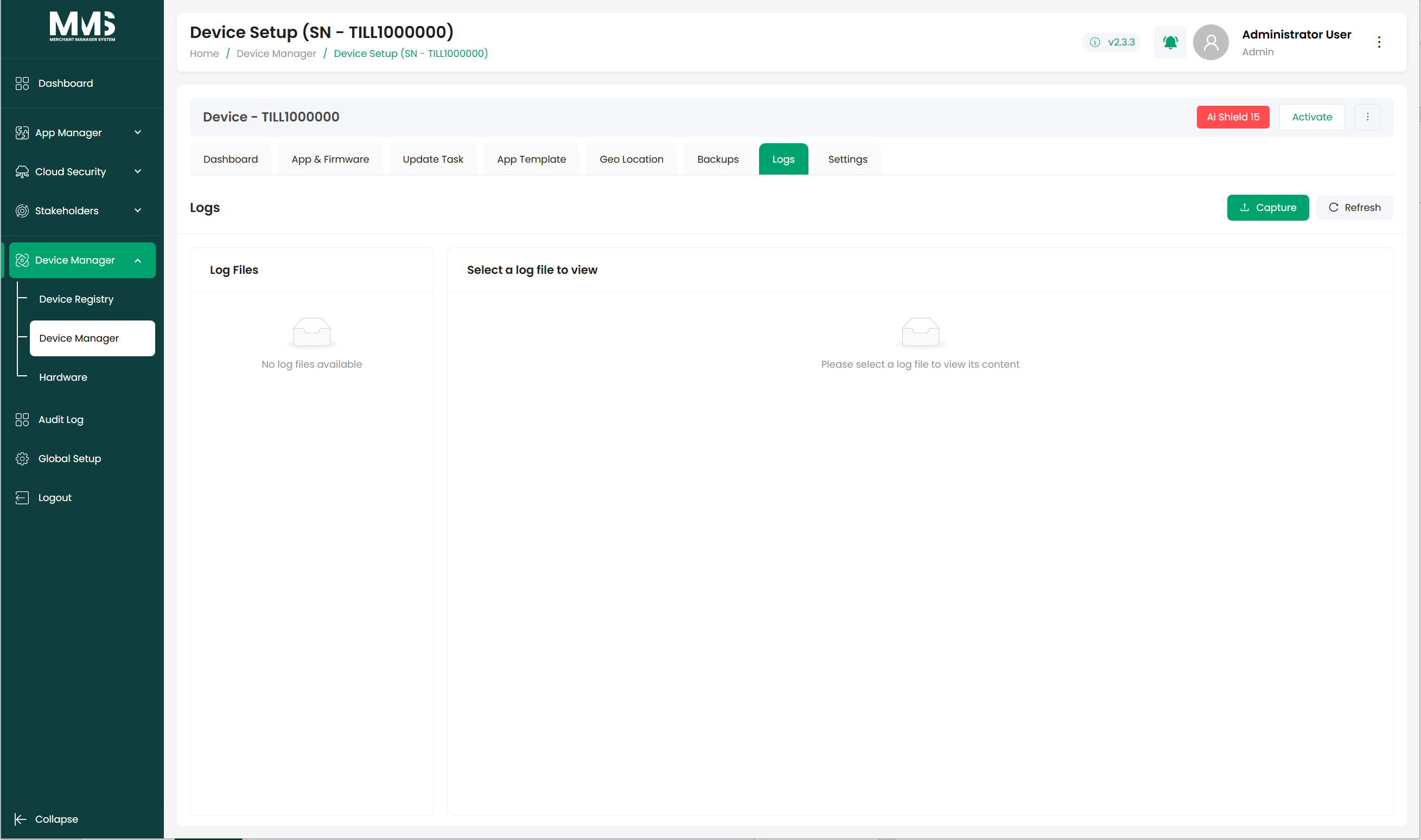
Task: Click 'Please select a log file' message
Action: pos(920,364)
